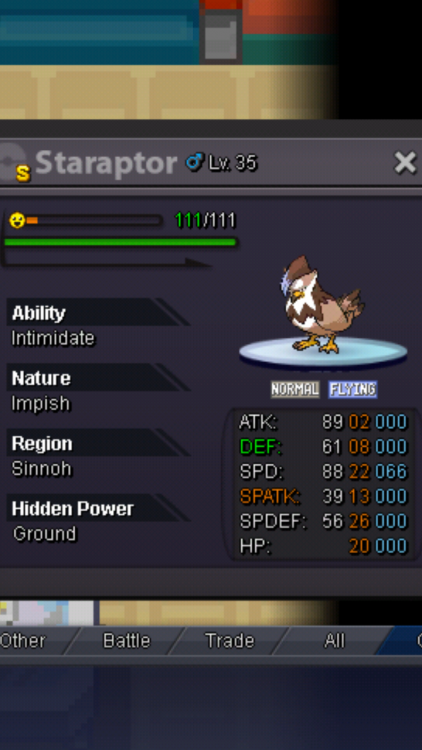Click the NORMAL type badge

tap(295, 389)
